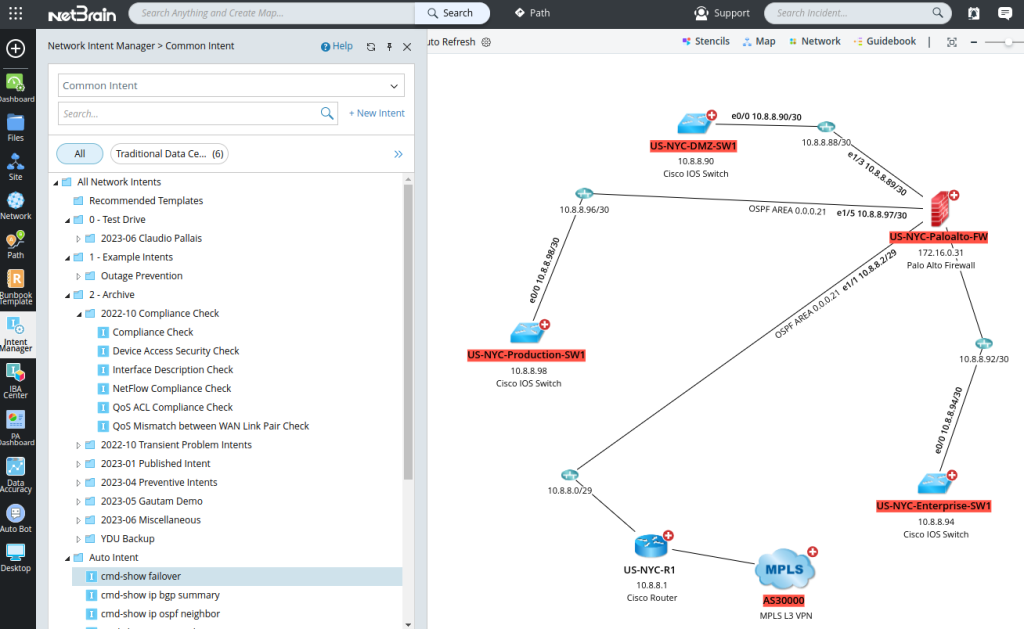
Task: Open the Common Intent dropdown
Action: pos(231,86)
